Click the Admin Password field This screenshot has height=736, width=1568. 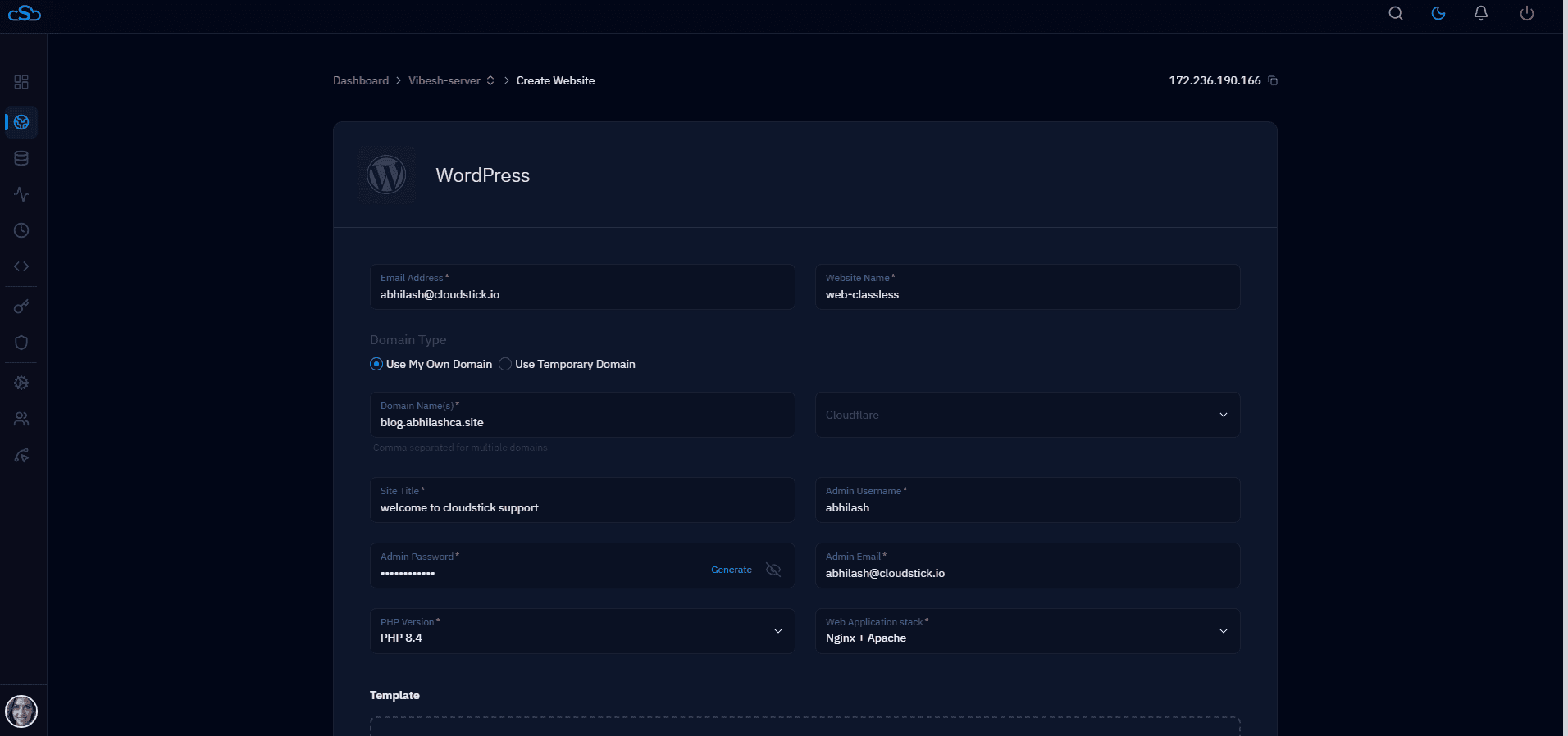pos(582,566)
